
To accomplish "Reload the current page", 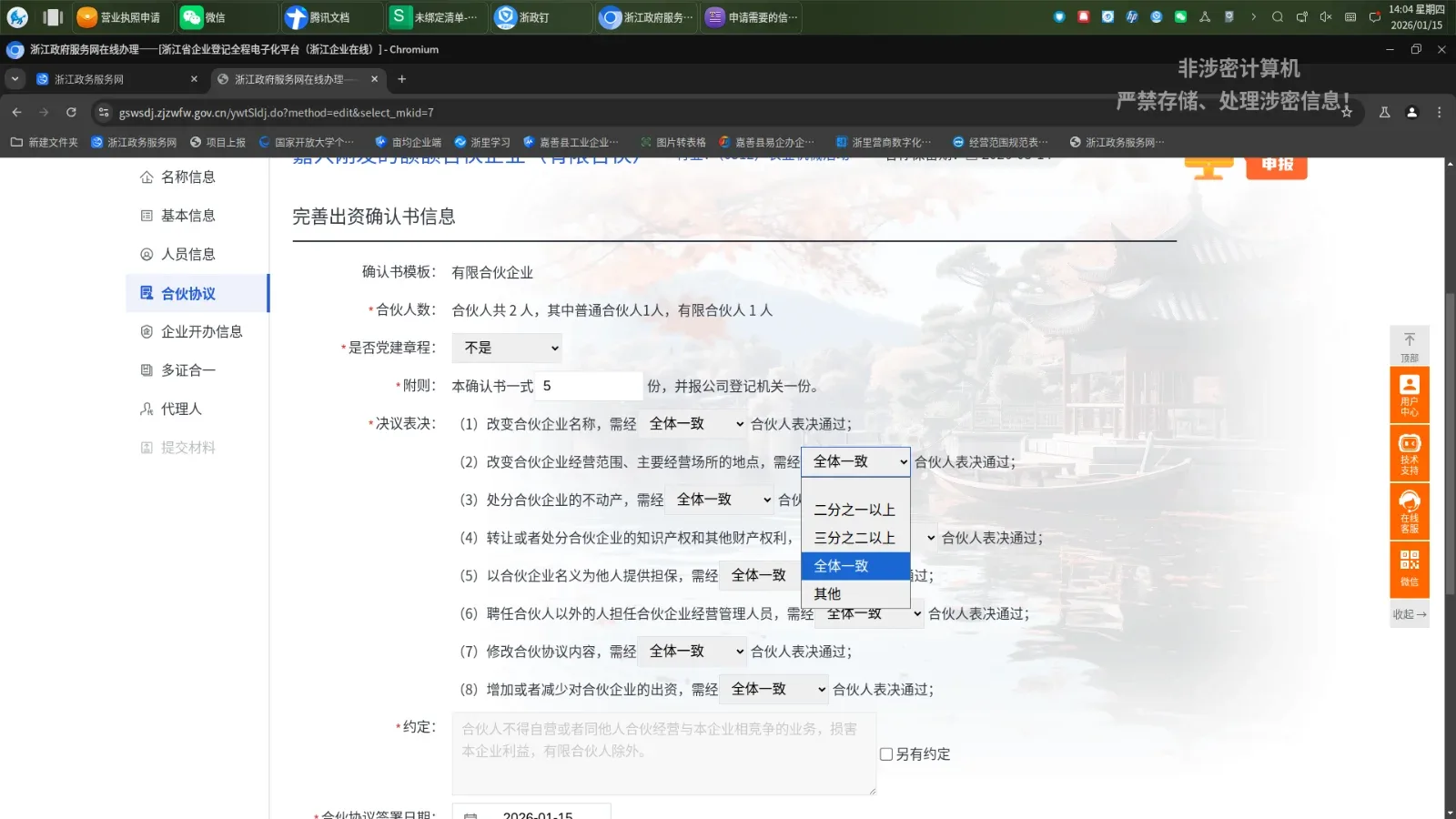I will tap(71, 112).
